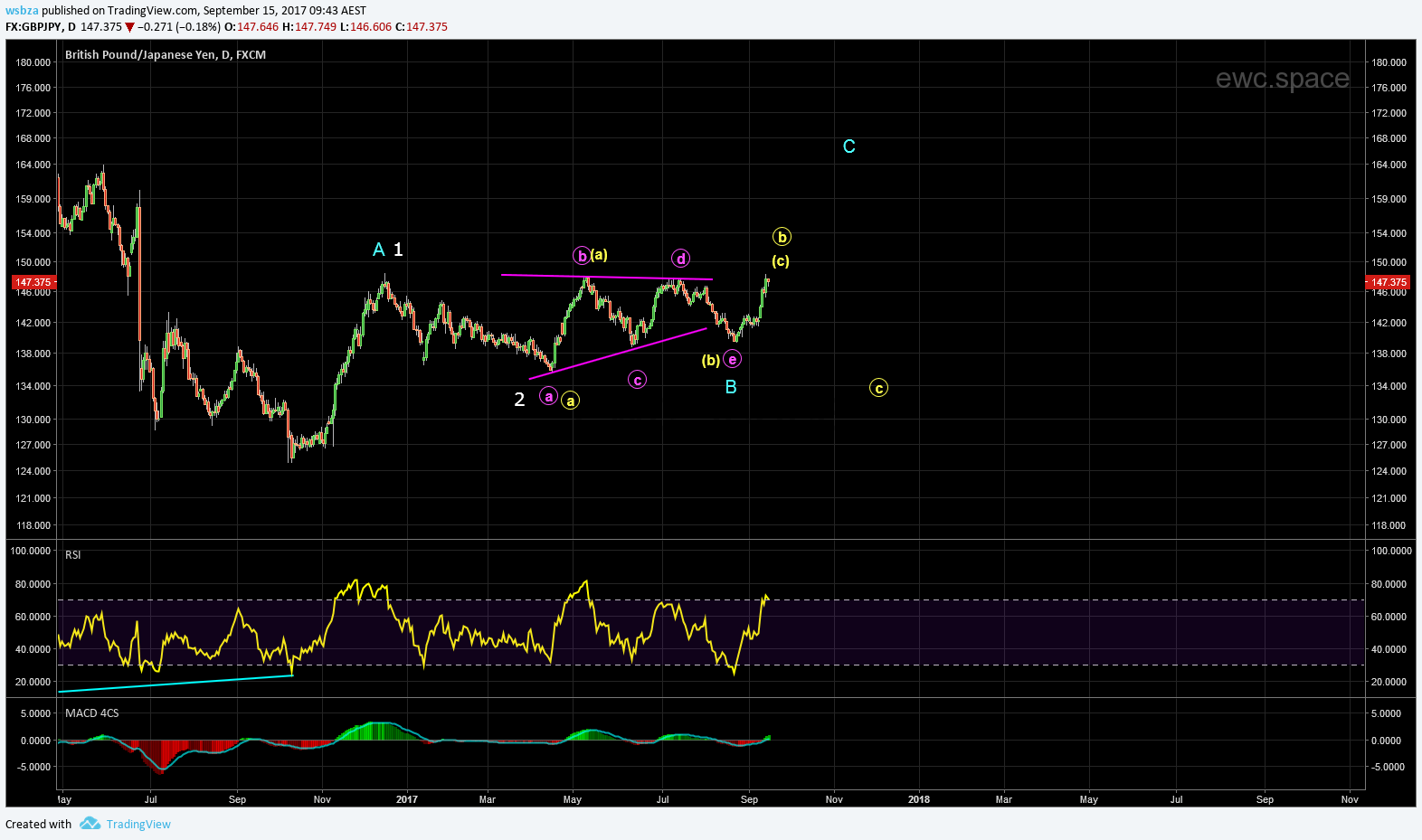Screen dimensions: 1422x840
Task: Click the TradingView cloud logo icon
Action: (x=90, y=824)
